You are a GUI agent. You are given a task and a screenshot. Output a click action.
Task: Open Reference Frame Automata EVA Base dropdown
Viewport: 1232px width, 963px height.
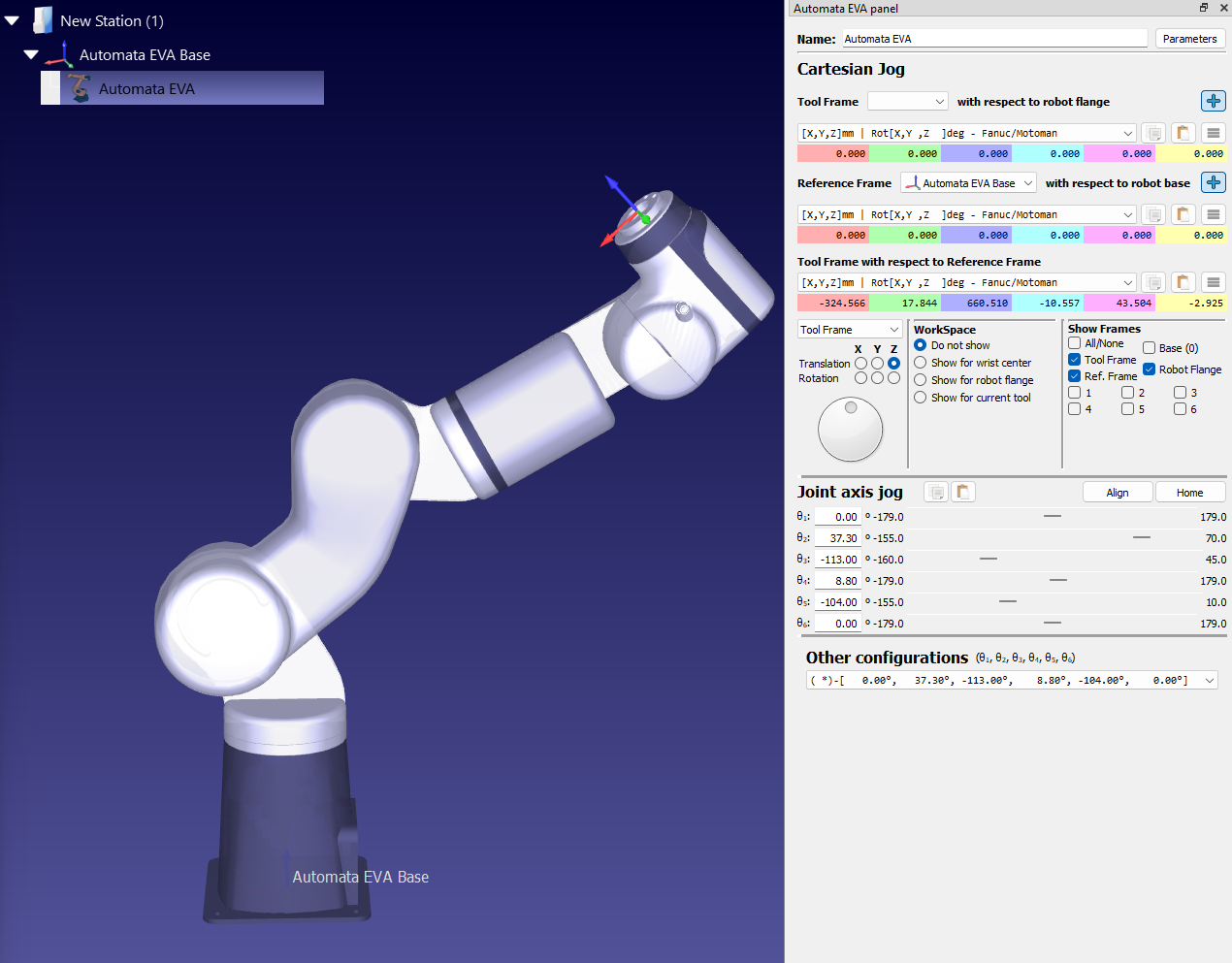(969, 182)
